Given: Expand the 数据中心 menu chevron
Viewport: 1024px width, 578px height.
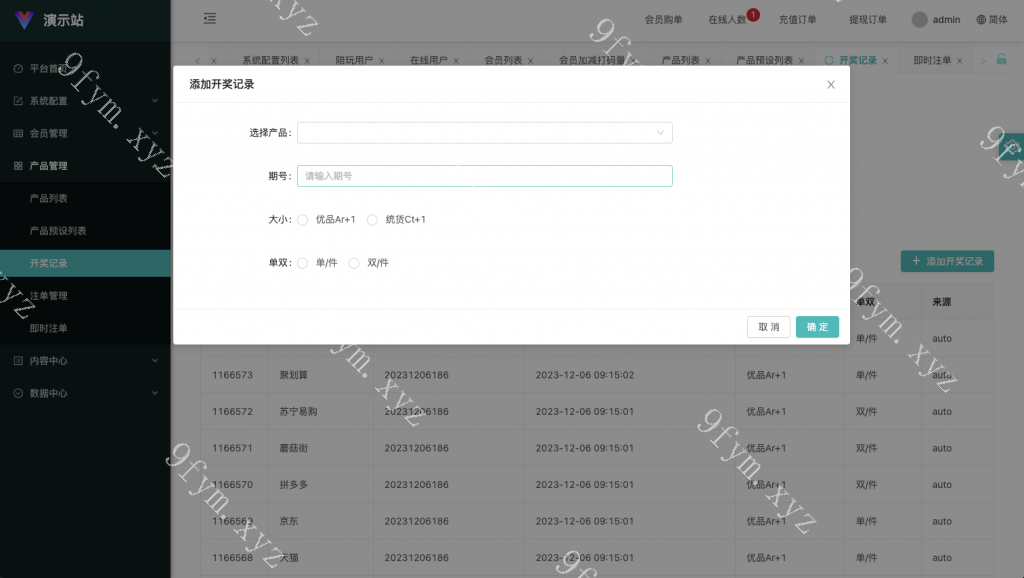Looking at the screenshot, I should coord(155,393).
